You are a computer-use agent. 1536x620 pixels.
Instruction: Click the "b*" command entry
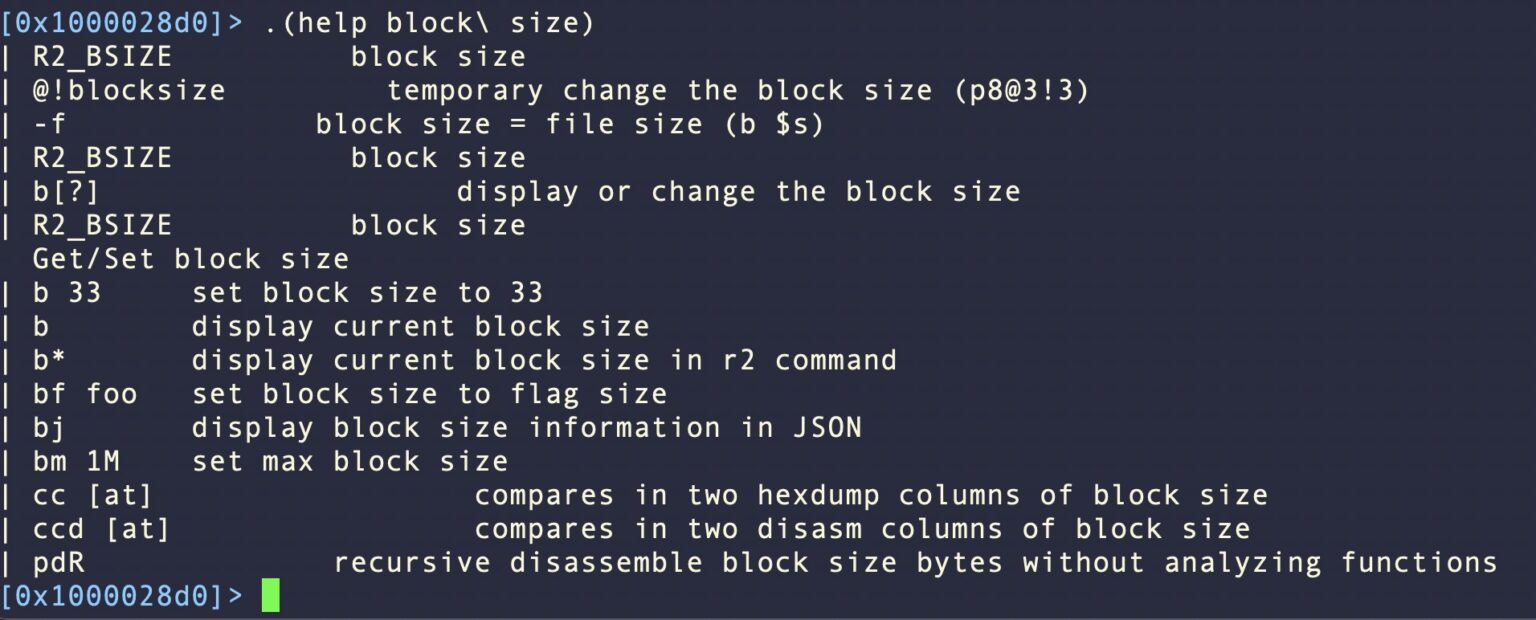[x=50, y=360]
